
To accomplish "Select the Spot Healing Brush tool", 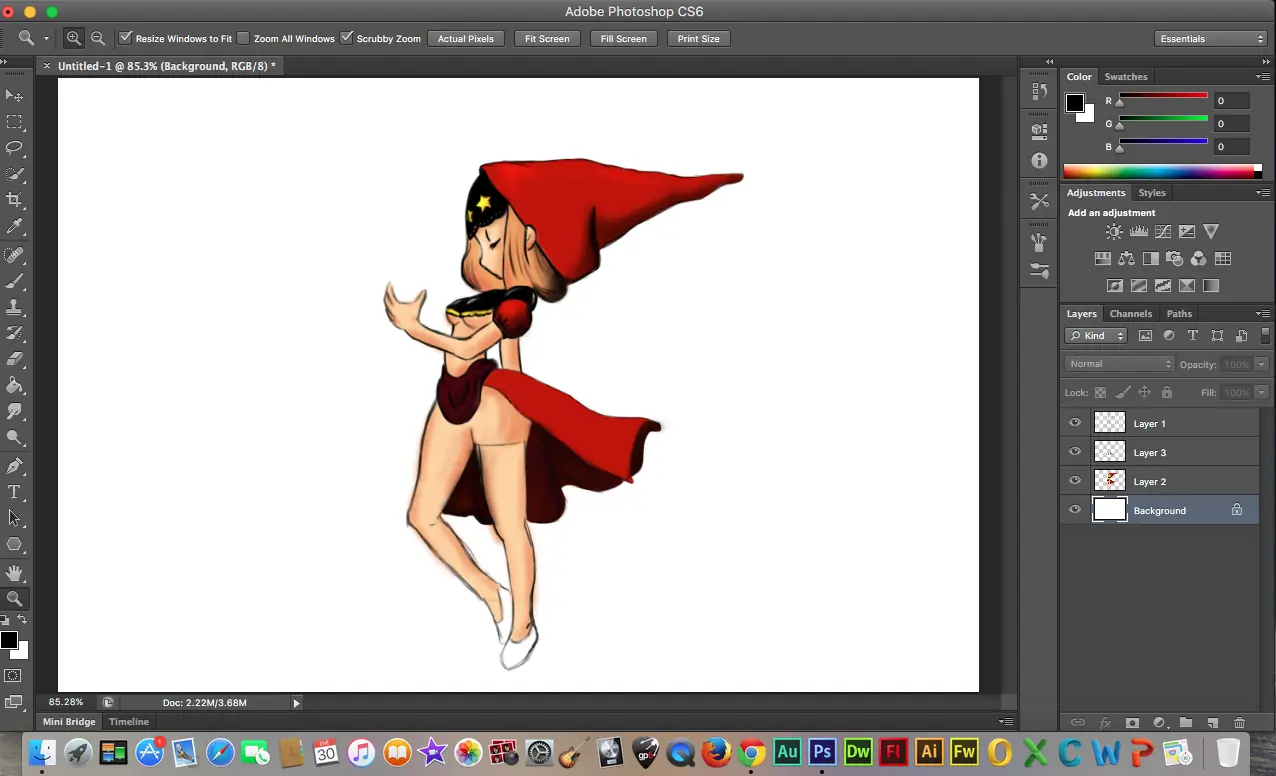I will [14, 255].
